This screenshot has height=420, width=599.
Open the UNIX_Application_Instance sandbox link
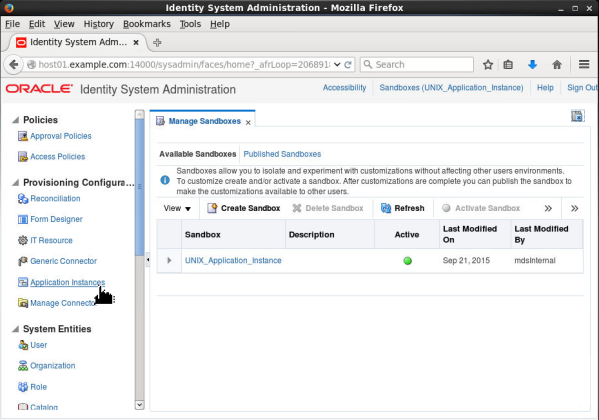pos(233,261)
